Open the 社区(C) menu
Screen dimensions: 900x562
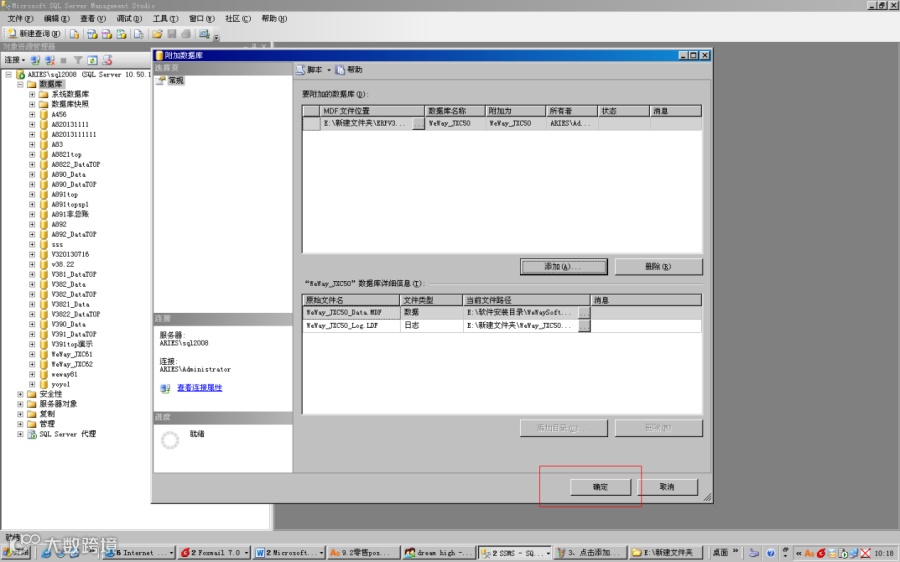click(238, 18)
